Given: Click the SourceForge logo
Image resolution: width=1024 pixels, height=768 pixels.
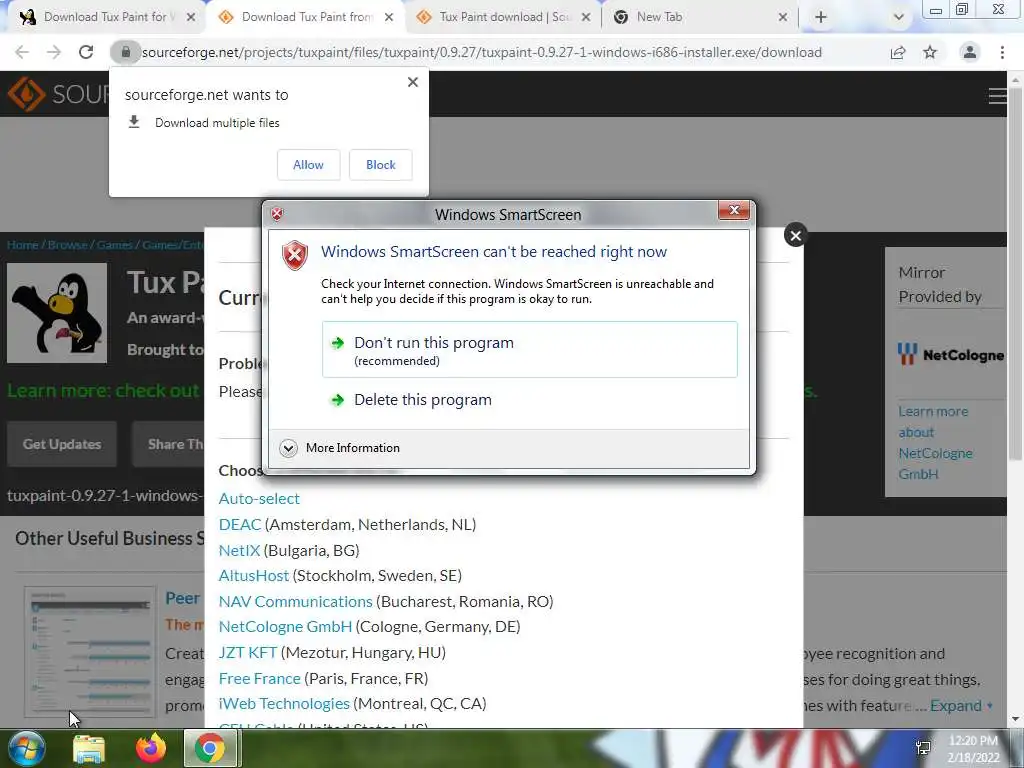Looking at the screenshot, I should (57, 94).
